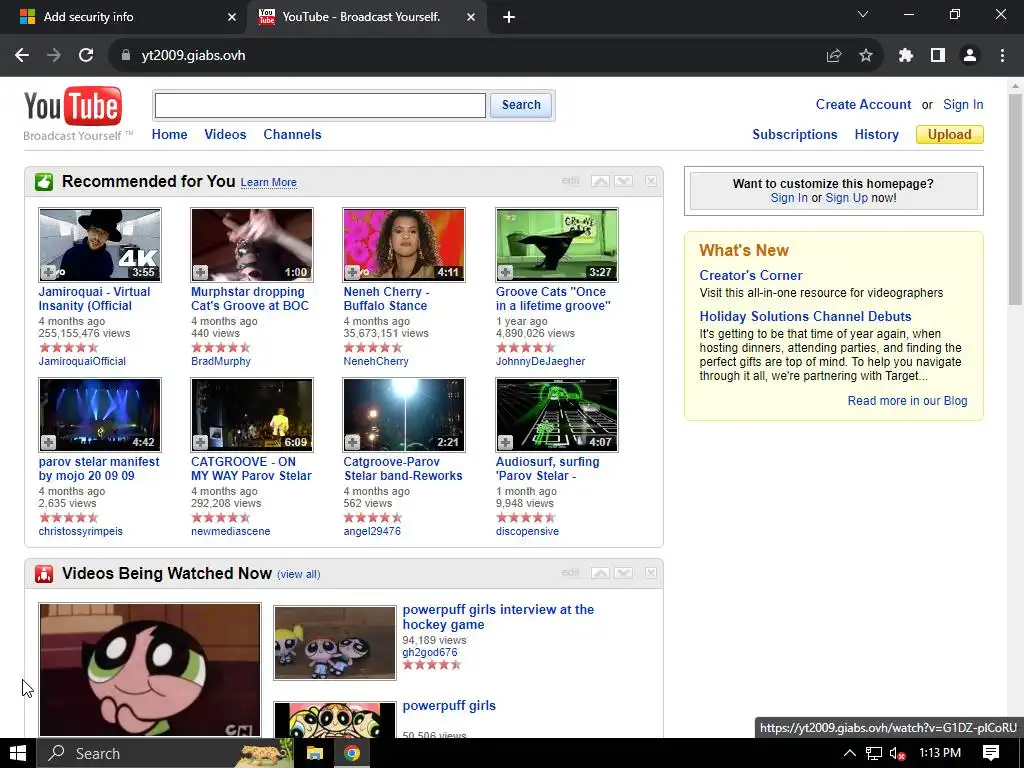
Task: Open the Chrome extensions puzzle icon
Action: tap(905, 56)
